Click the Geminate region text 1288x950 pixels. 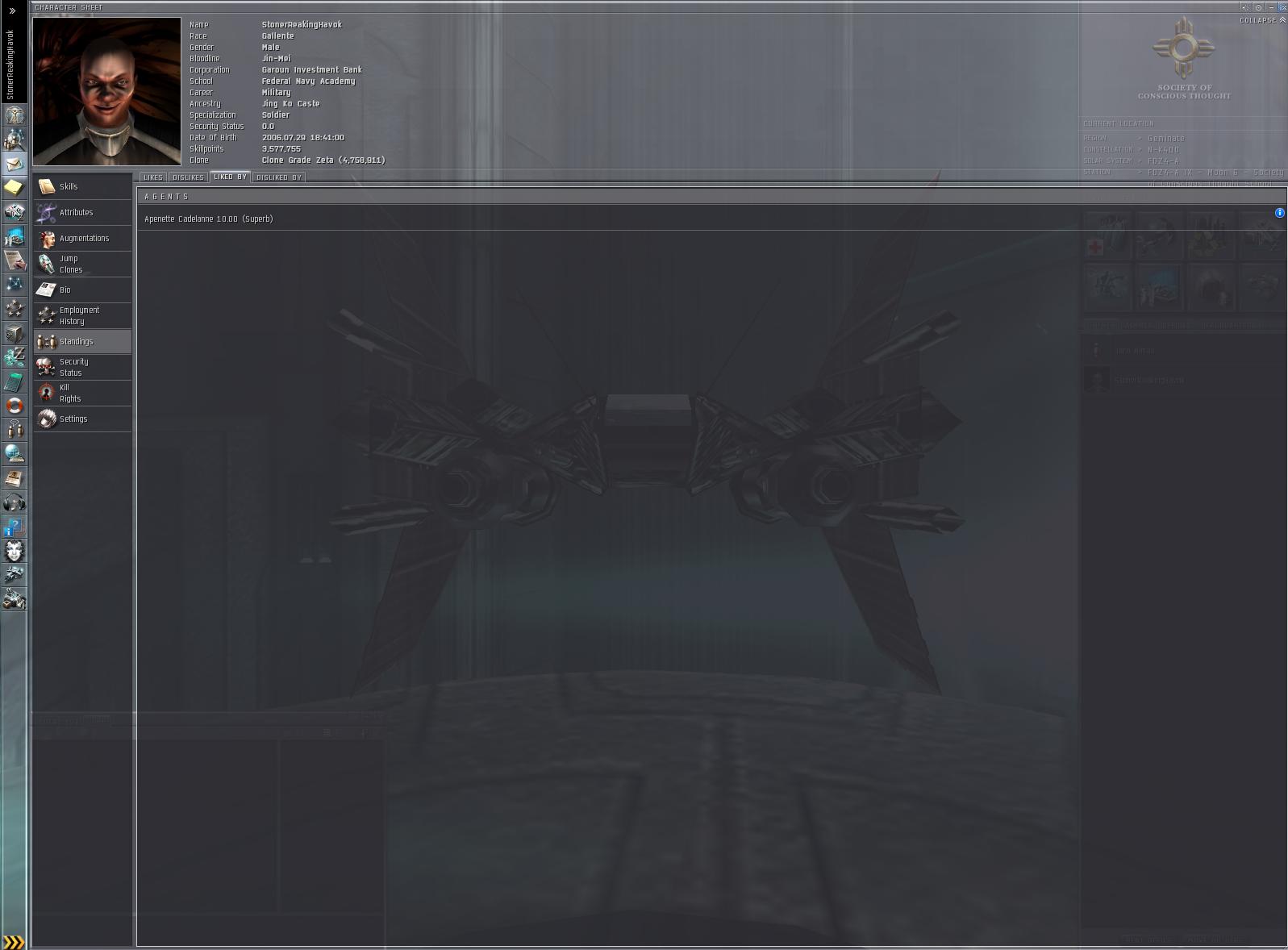tap(1166, 139)
